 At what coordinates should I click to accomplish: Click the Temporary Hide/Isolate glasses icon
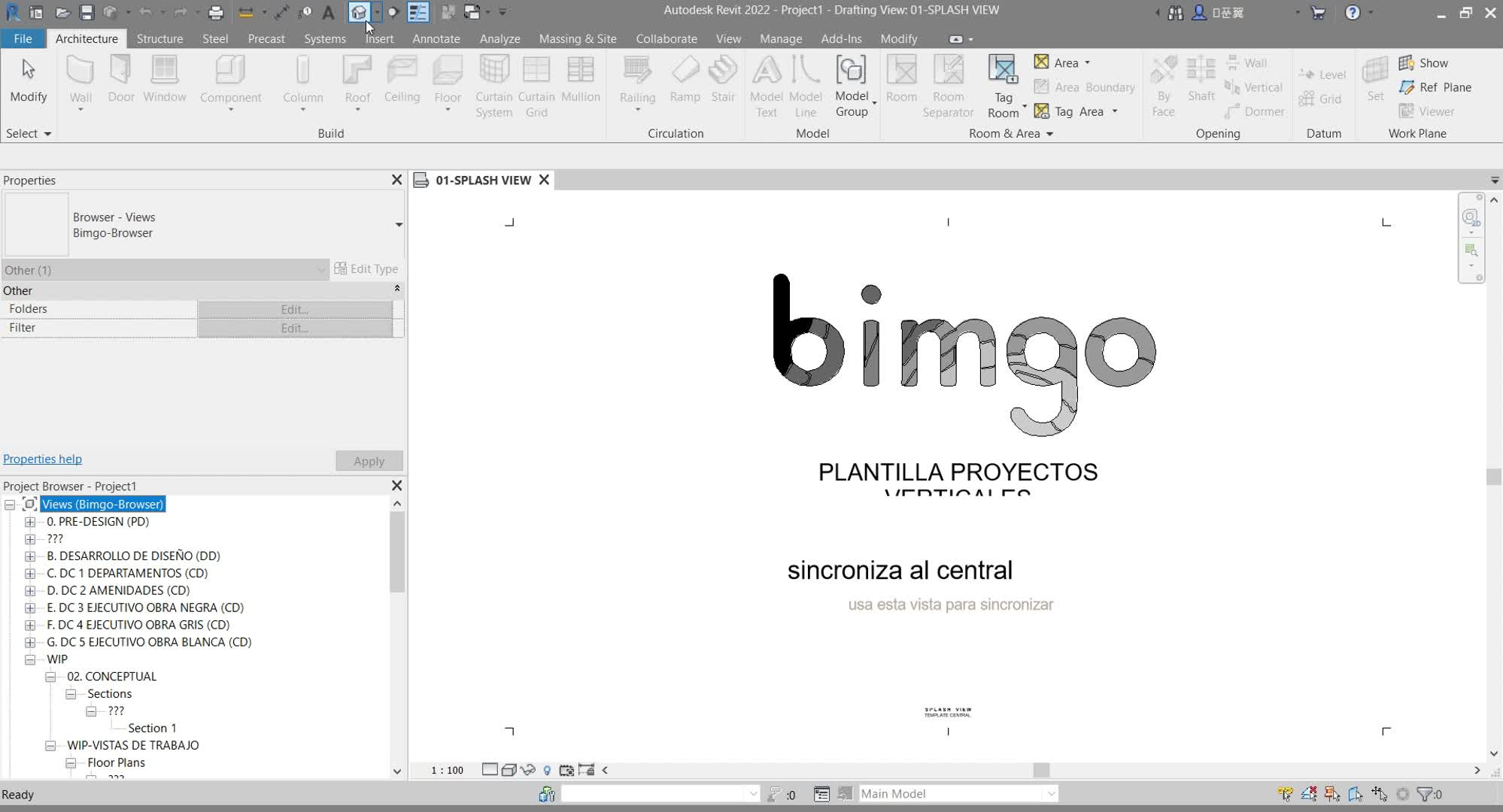[x=527, y=770]
